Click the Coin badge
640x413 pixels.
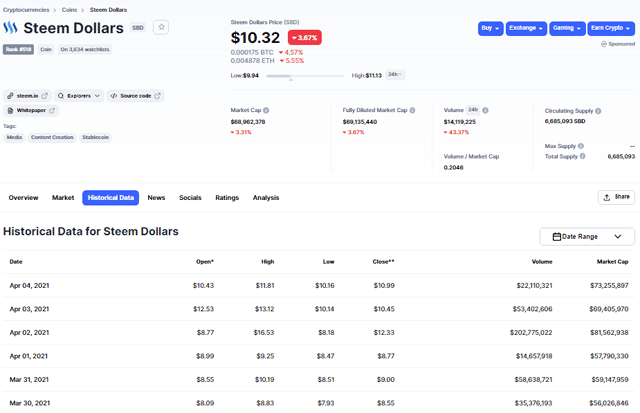pos(46,49)
